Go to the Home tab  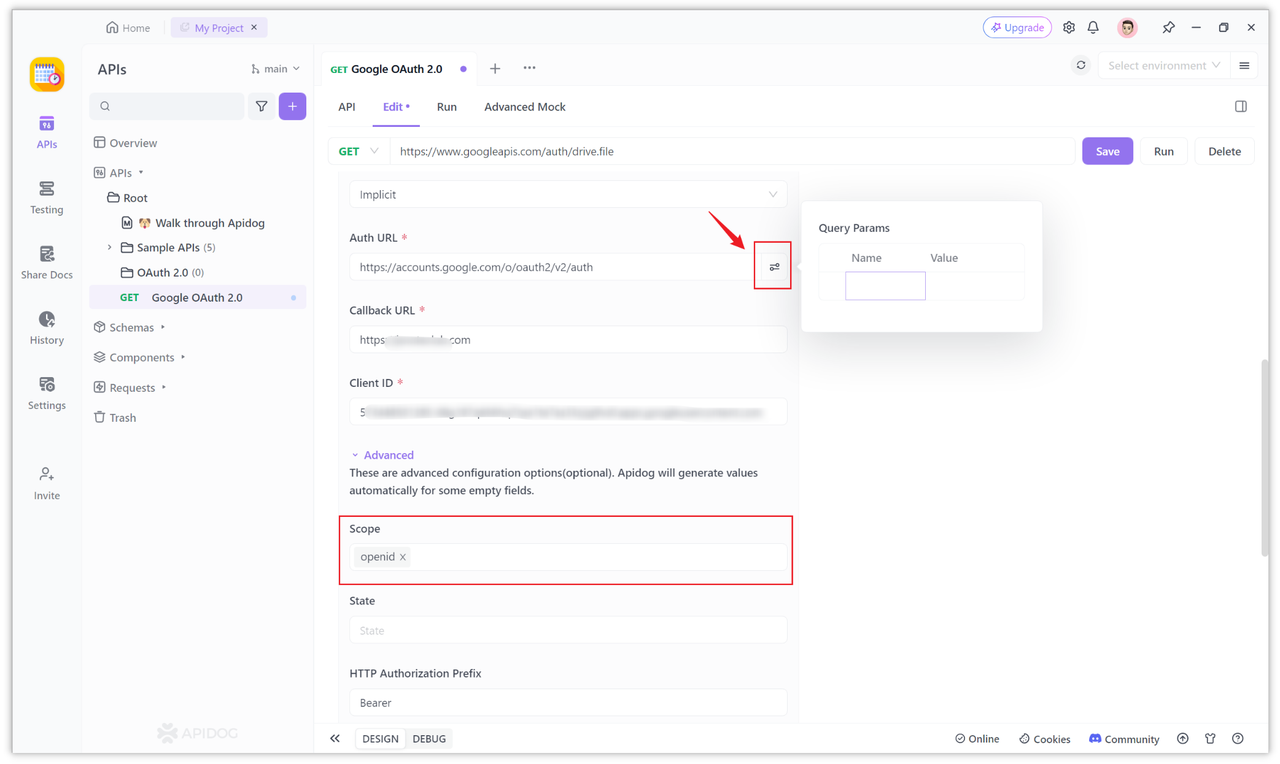128,28
